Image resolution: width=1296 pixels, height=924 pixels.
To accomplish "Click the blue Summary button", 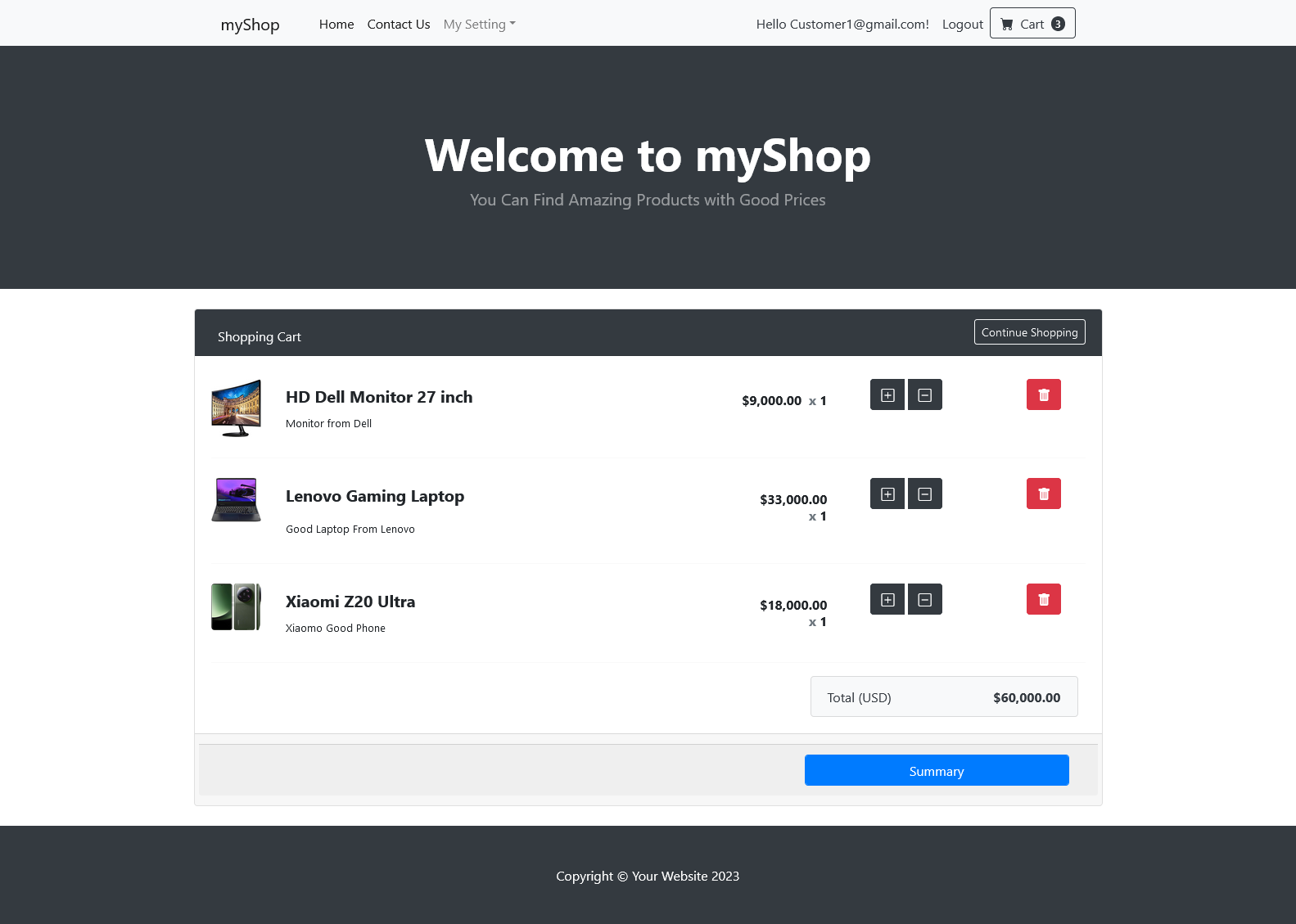I will (x=936, y=771).
